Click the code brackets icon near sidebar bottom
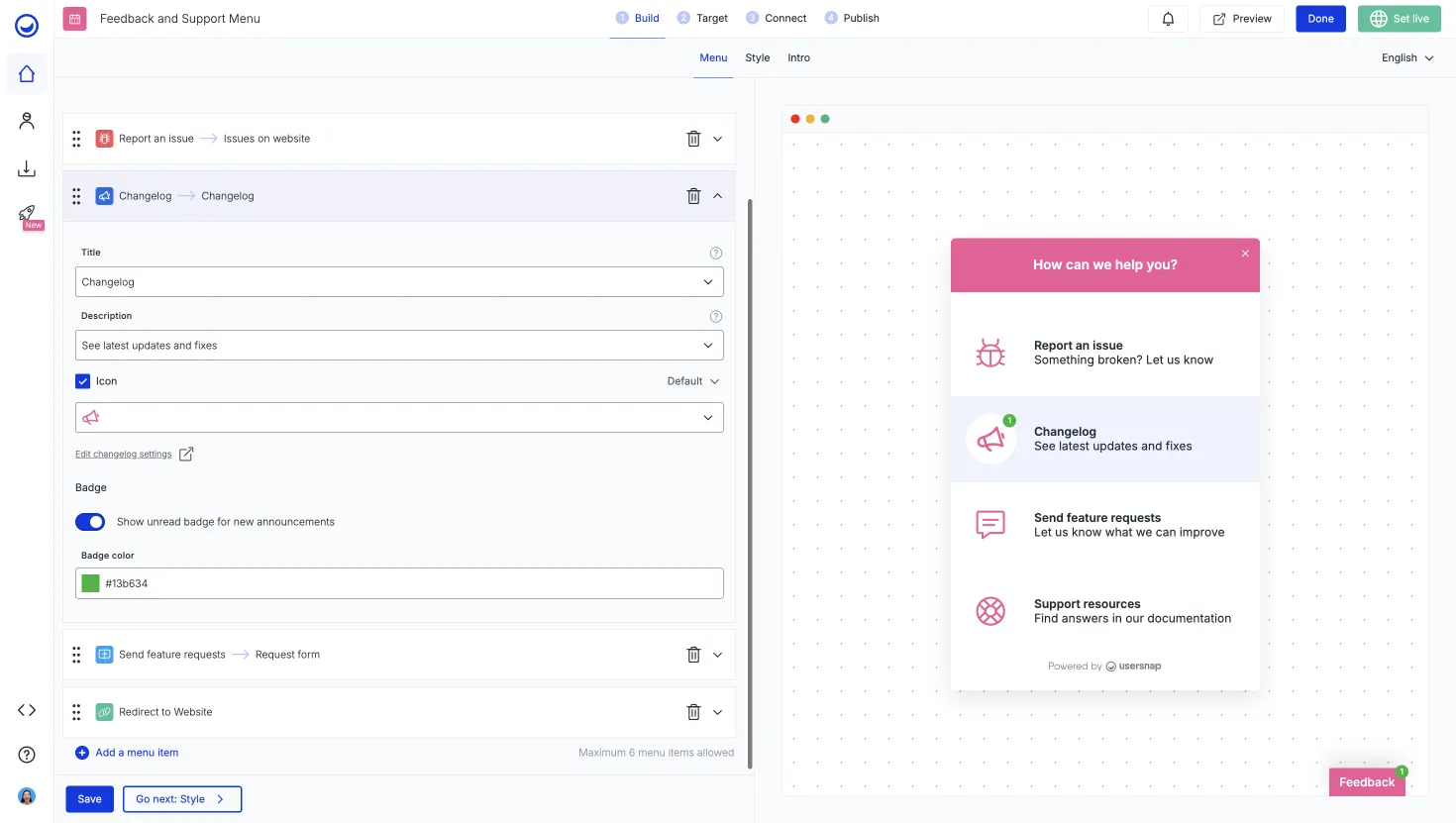The width and height of the screenshot is (1456, 823). coord(26,709)
